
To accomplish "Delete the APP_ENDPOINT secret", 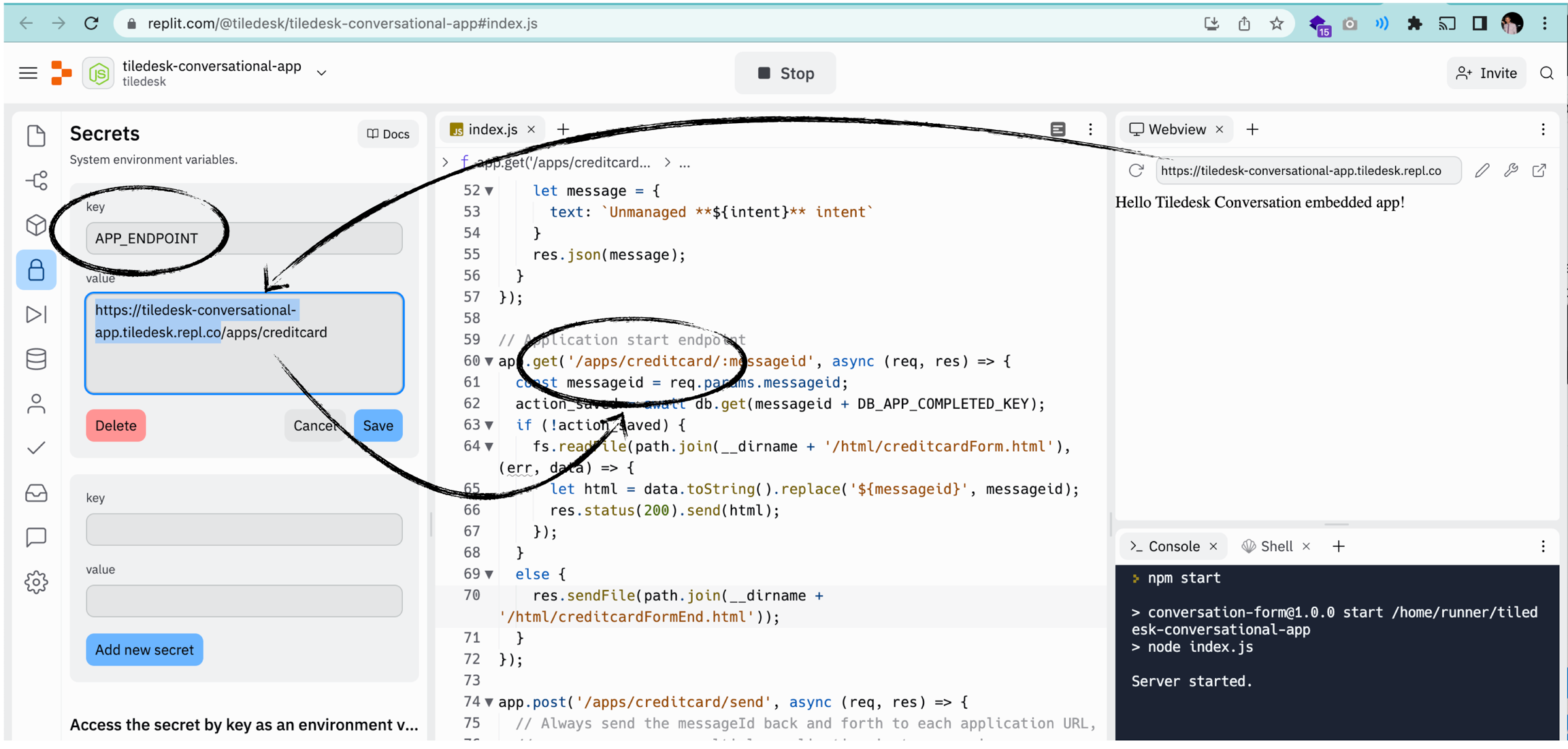I will point(116,426).
